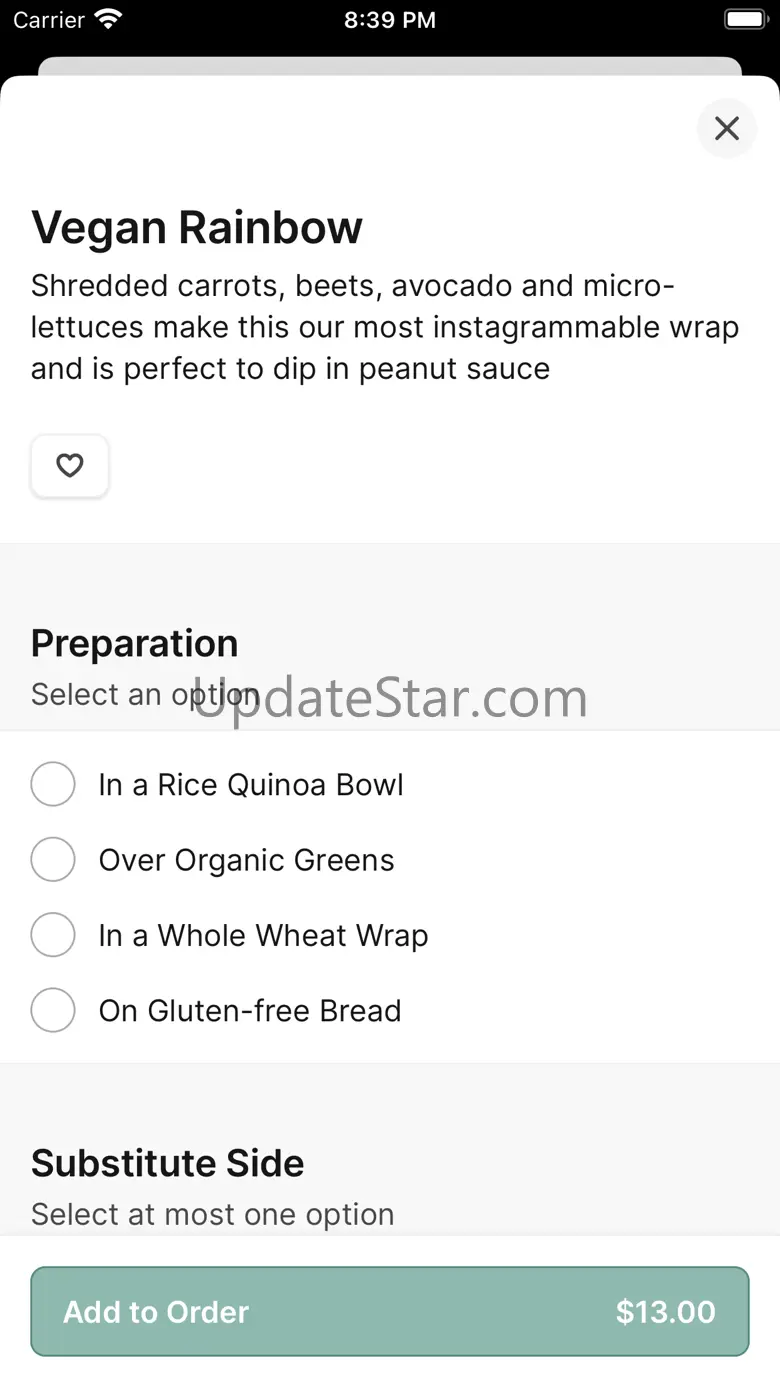Click the wrap description text
The width and height of the screenshot is (780, 1387).
tap(385, 327)
